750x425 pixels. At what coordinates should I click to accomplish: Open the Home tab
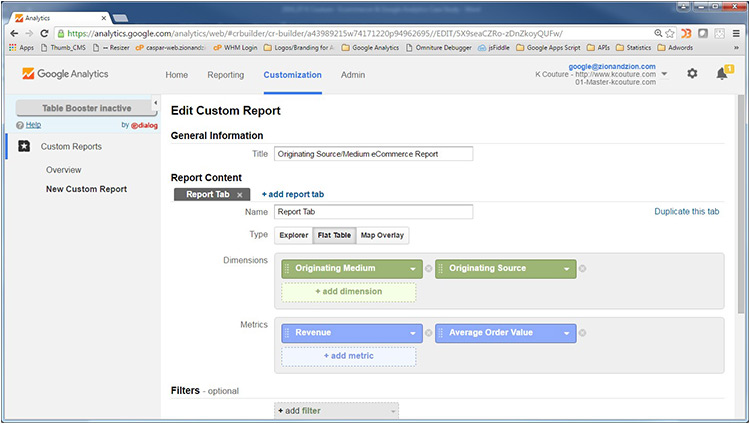pos(176,75)
